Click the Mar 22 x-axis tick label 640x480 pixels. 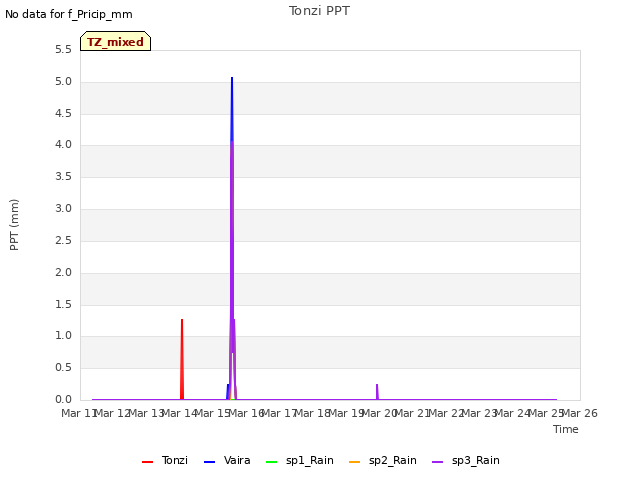tap(446, 413)
